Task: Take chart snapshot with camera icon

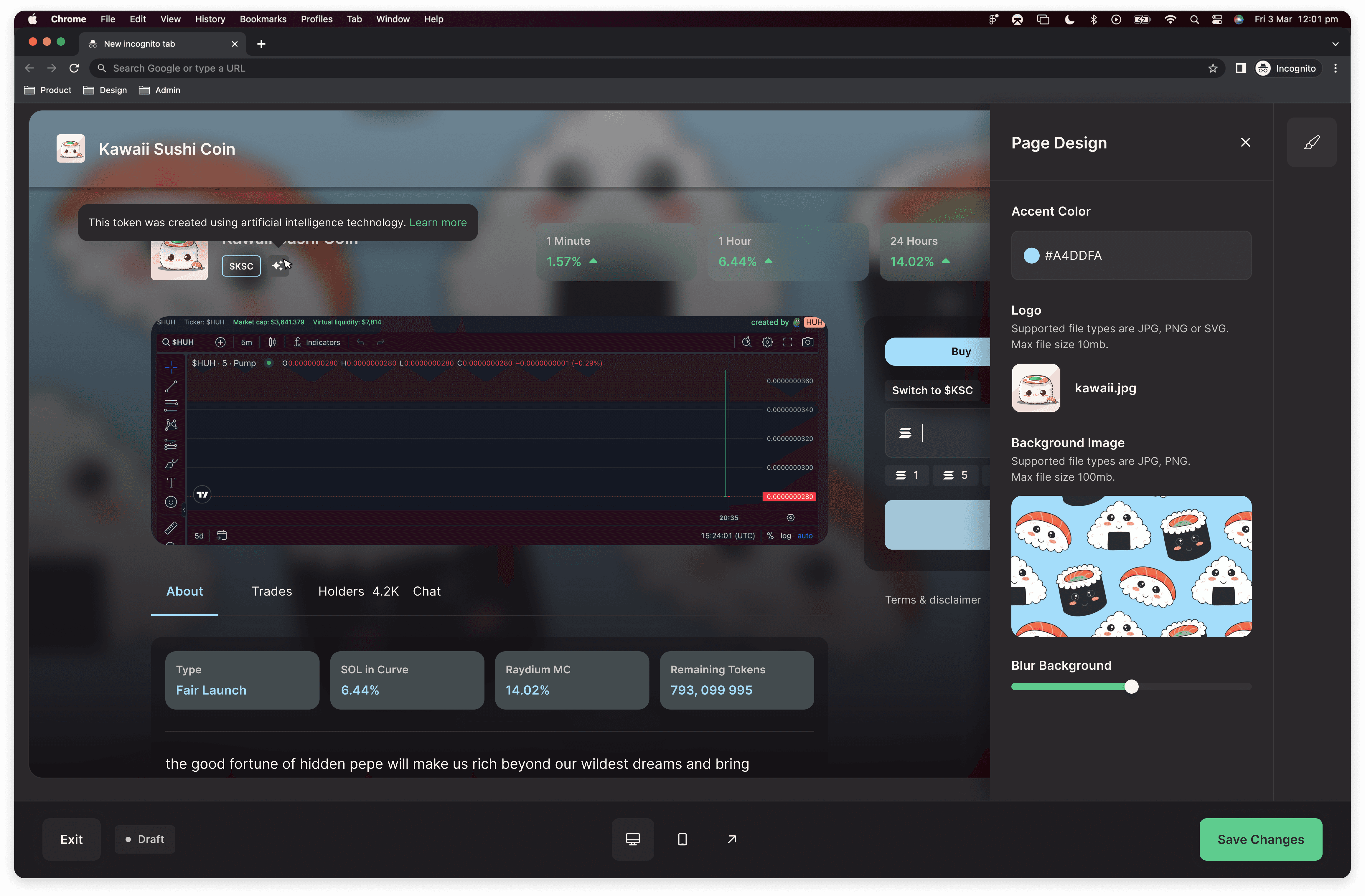Action: pos(807,342)
